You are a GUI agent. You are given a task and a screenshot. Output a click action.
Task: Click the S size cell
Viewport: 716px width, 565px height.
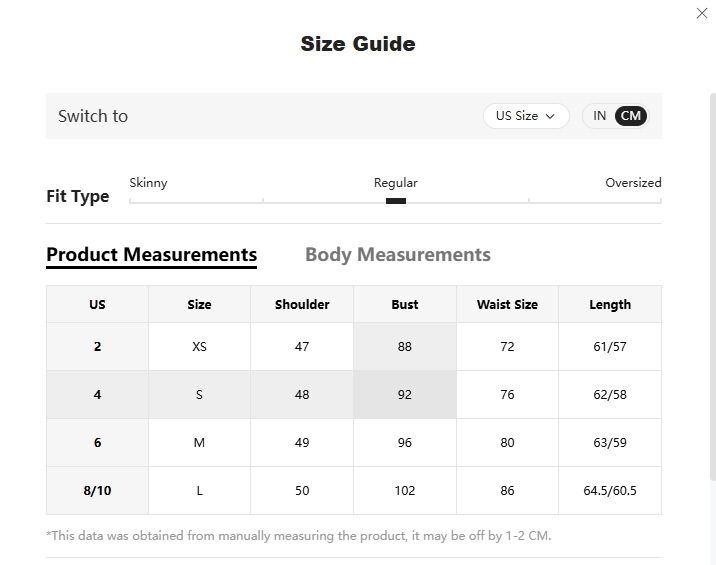(x=199, y=395)
